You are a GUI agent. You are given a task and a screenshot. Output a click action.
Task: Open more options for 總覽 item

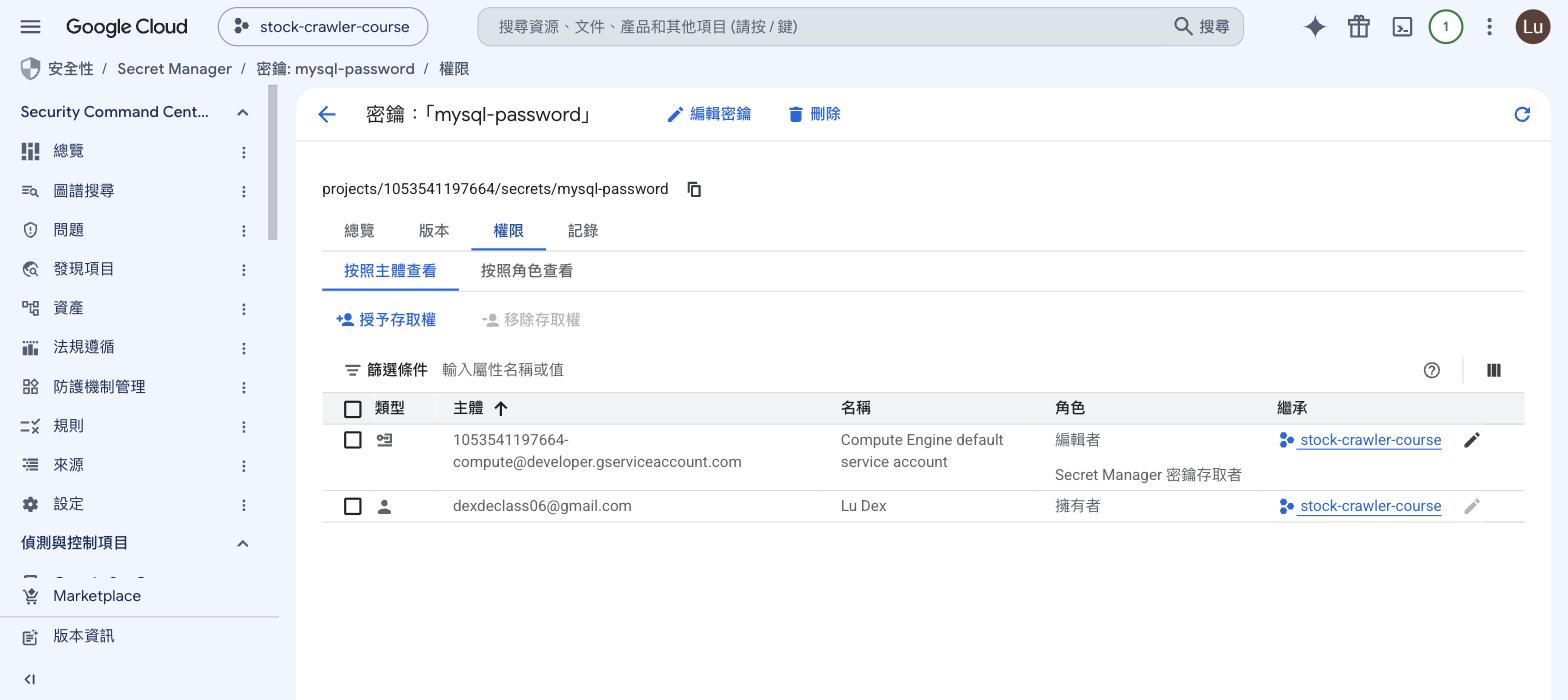(x=243, y=152)
